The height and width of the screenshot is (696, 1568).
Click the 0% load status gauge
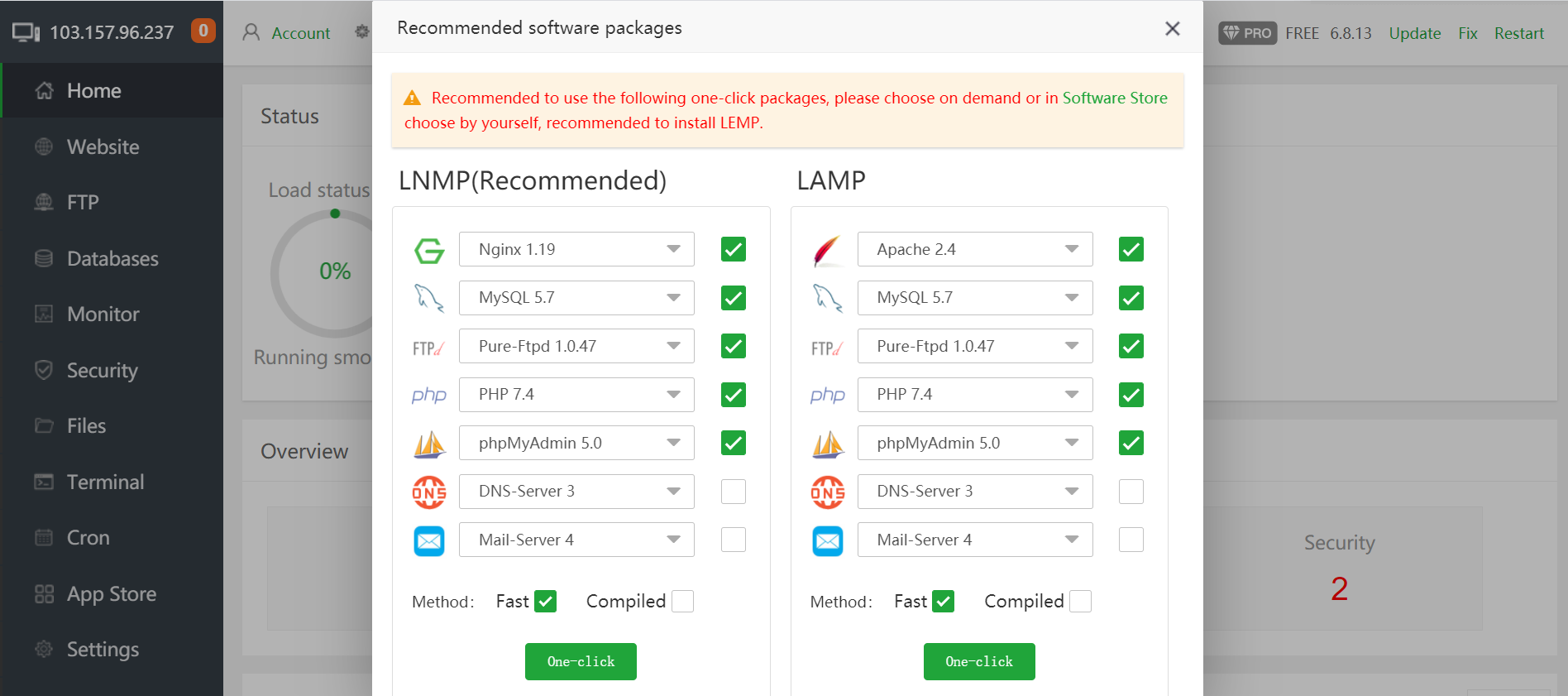(x=335, y=271)
